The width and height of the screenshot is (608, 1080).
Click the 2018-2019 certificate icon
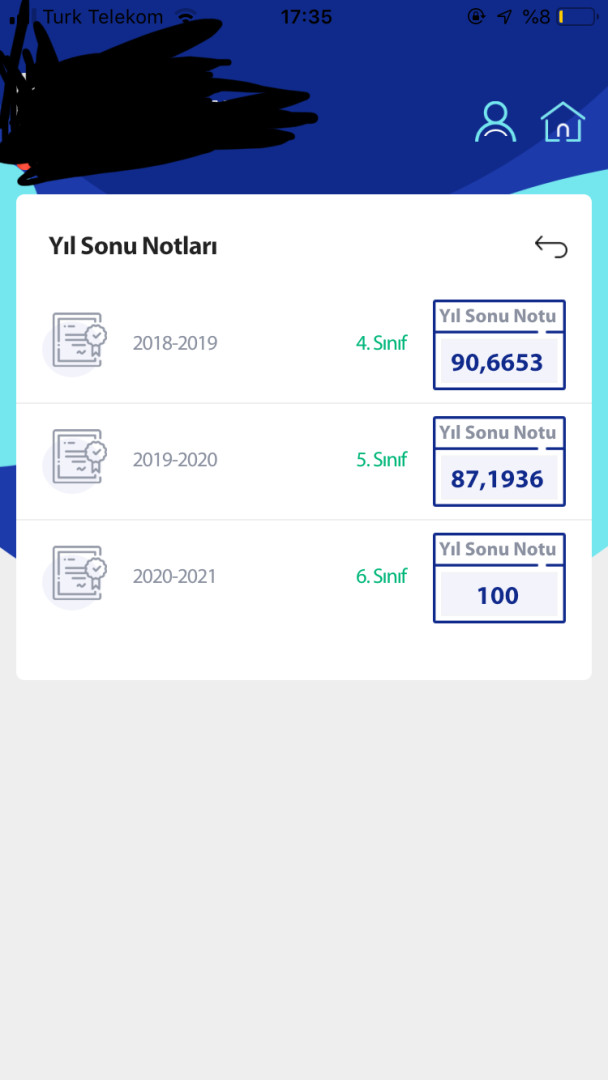pos(78,340)
